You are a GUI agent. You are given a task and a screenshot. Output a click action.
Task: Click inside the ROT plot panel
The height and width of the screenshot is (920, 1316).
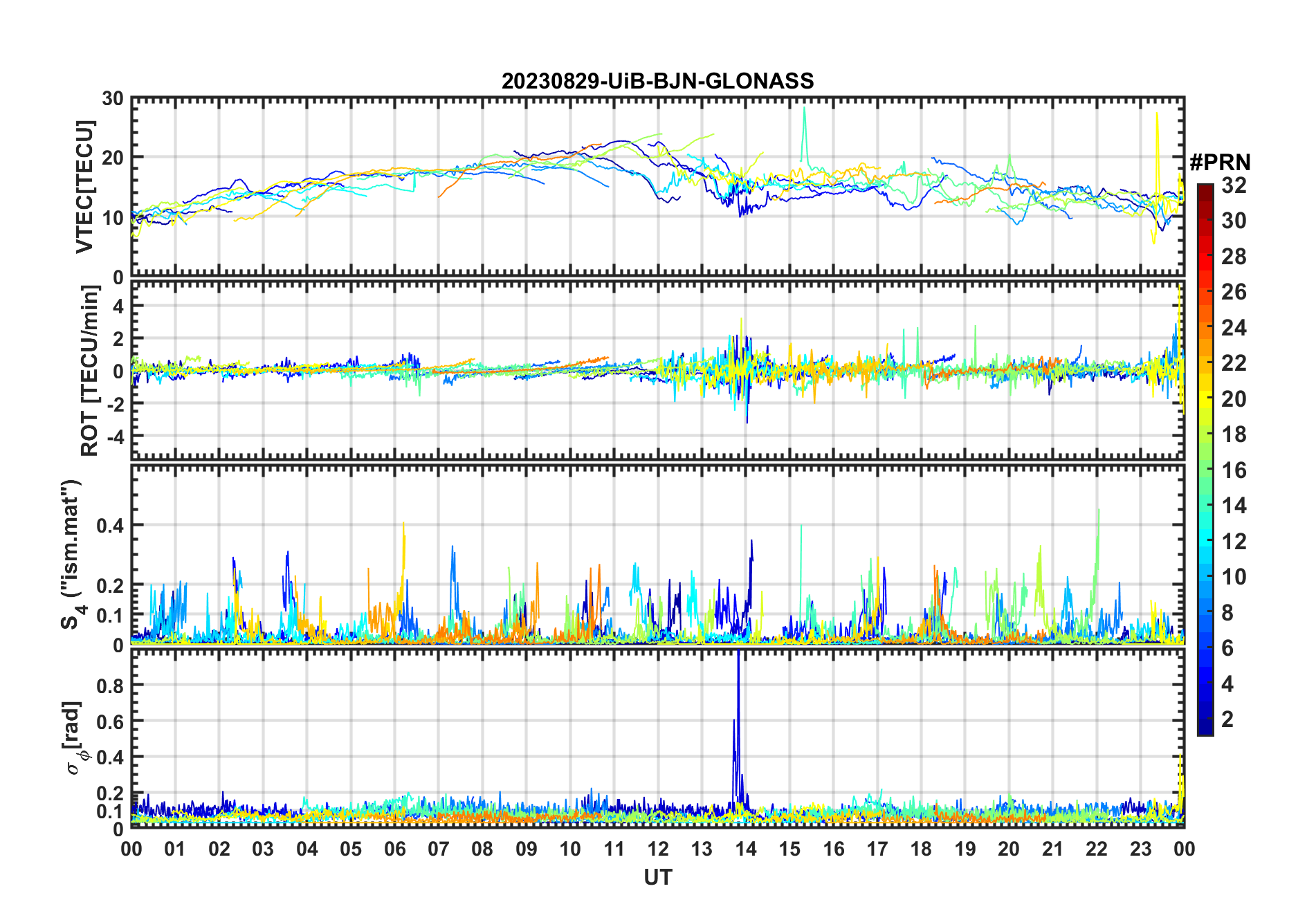coord(657,370)
